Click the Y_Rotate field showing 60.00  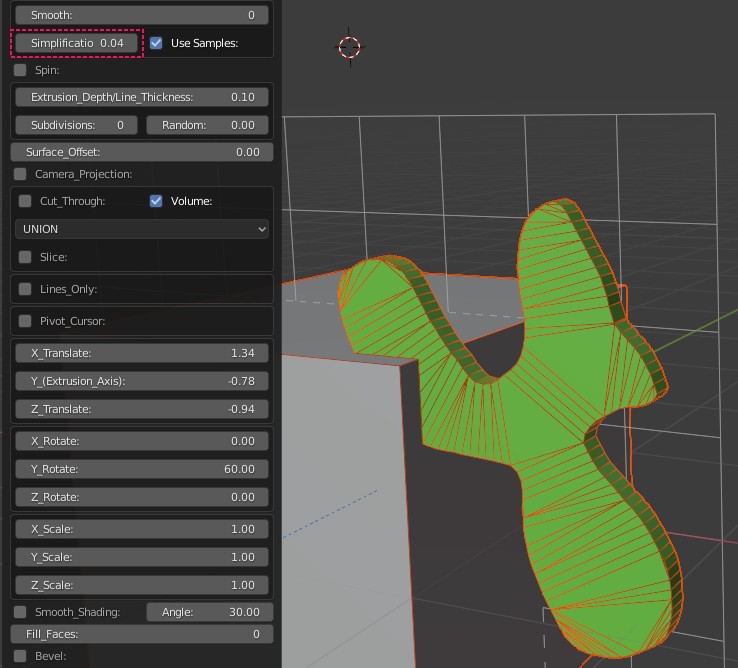click(143, 469)
